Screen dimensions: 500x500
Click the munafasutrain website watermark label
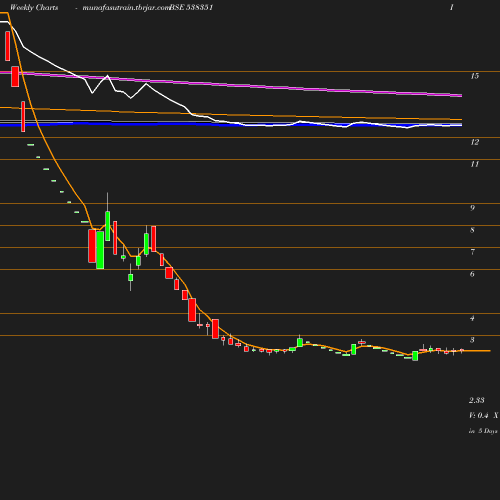pyautogui.click(x=126, y=8)
